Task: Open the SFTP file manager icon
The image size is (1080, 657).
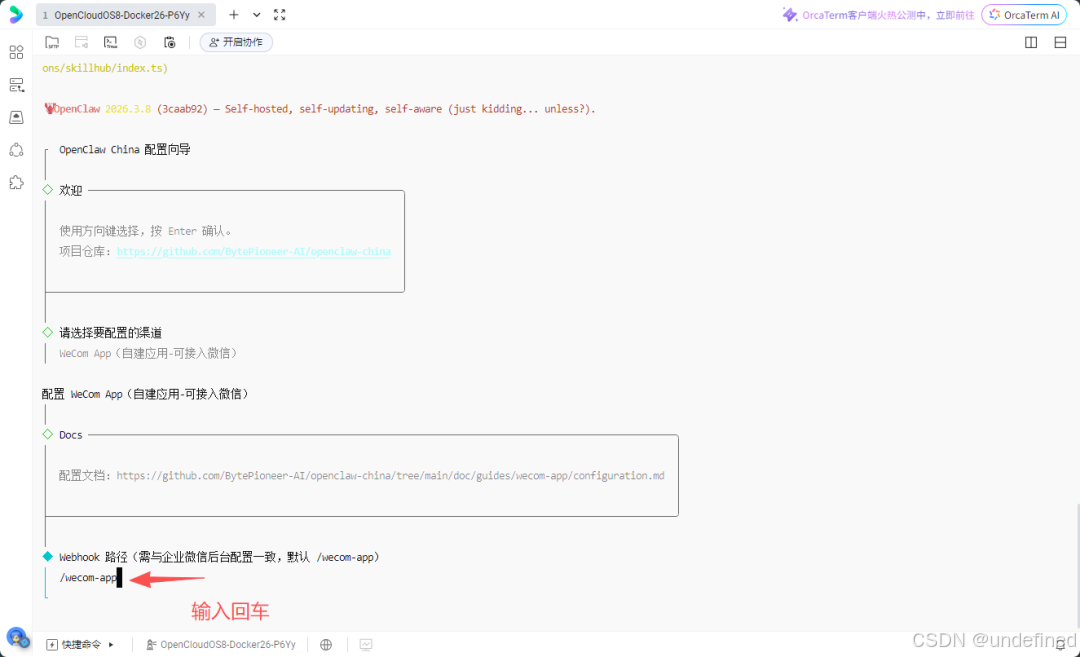Action: coord(52,42)
